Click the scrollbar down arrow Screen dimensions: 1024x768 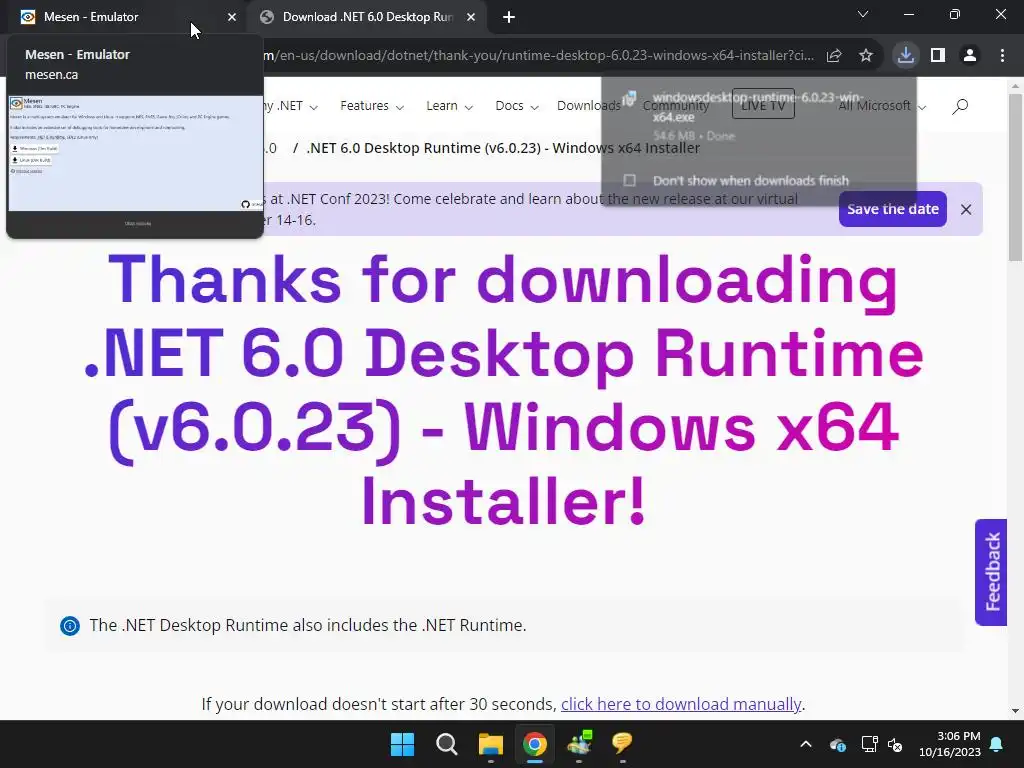click(1016, 711)
